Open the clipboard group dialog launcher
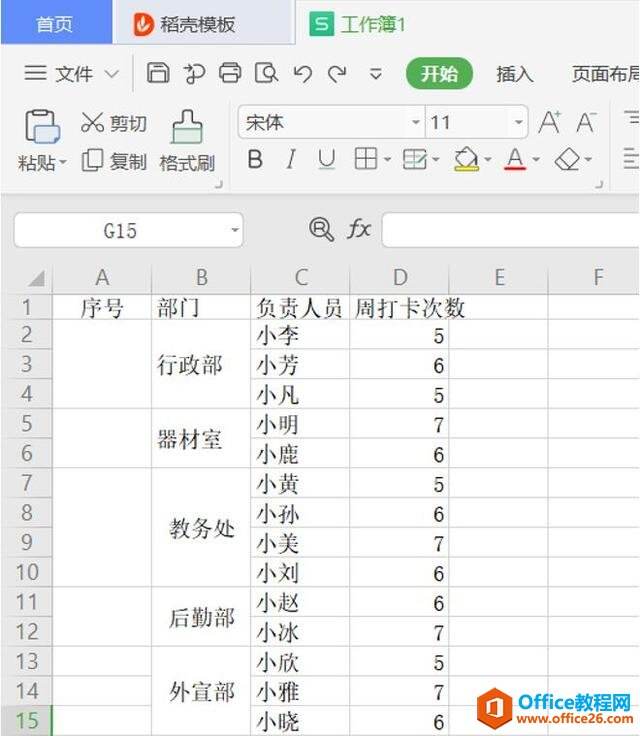 (218, 184)
